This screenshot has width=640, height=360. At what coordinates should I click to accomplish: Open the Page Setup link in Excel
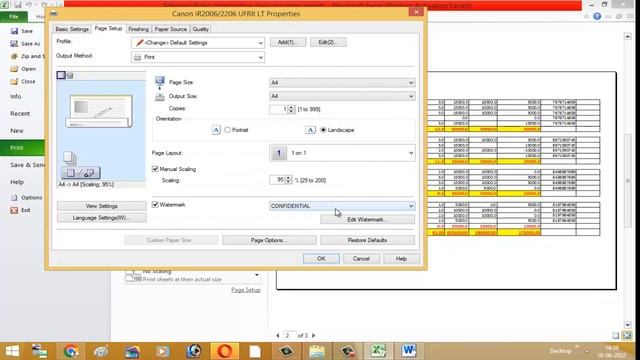click(x=246, y=290)
